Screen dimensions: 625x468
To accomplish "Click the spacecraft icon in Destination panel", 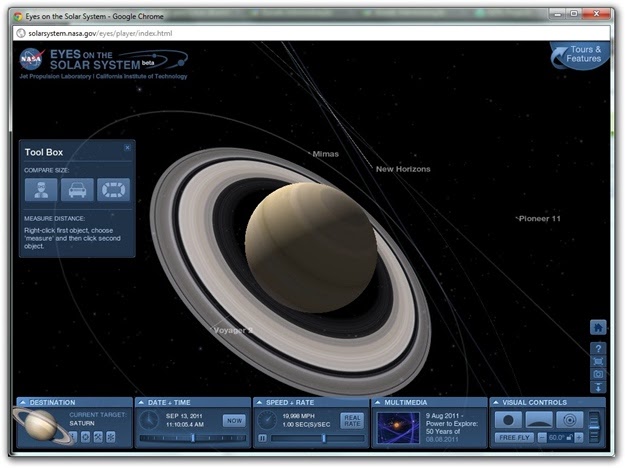I will [x=98, y=437].
